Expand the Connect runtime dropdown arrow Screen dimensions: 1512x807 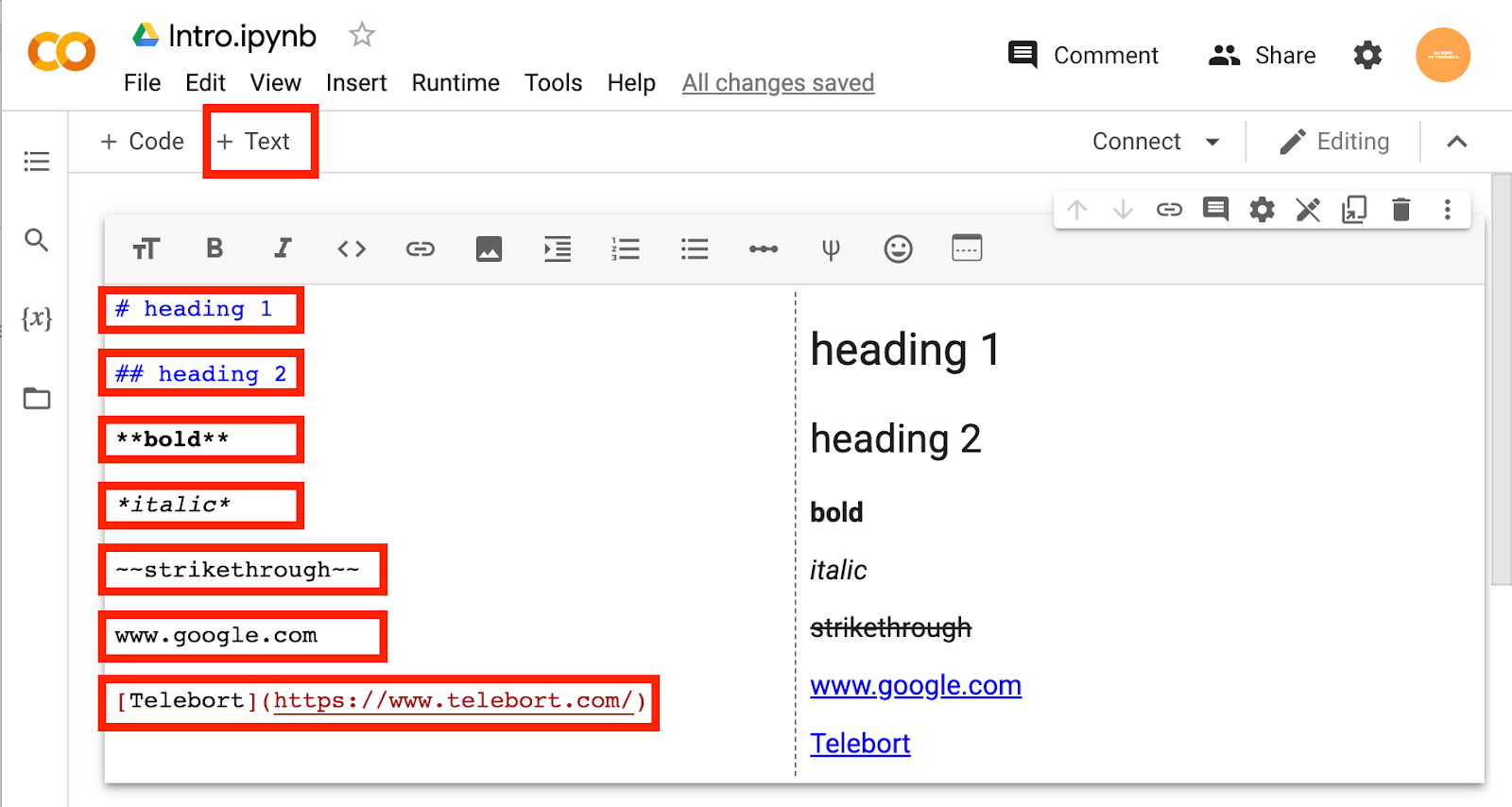[1212, 142]
